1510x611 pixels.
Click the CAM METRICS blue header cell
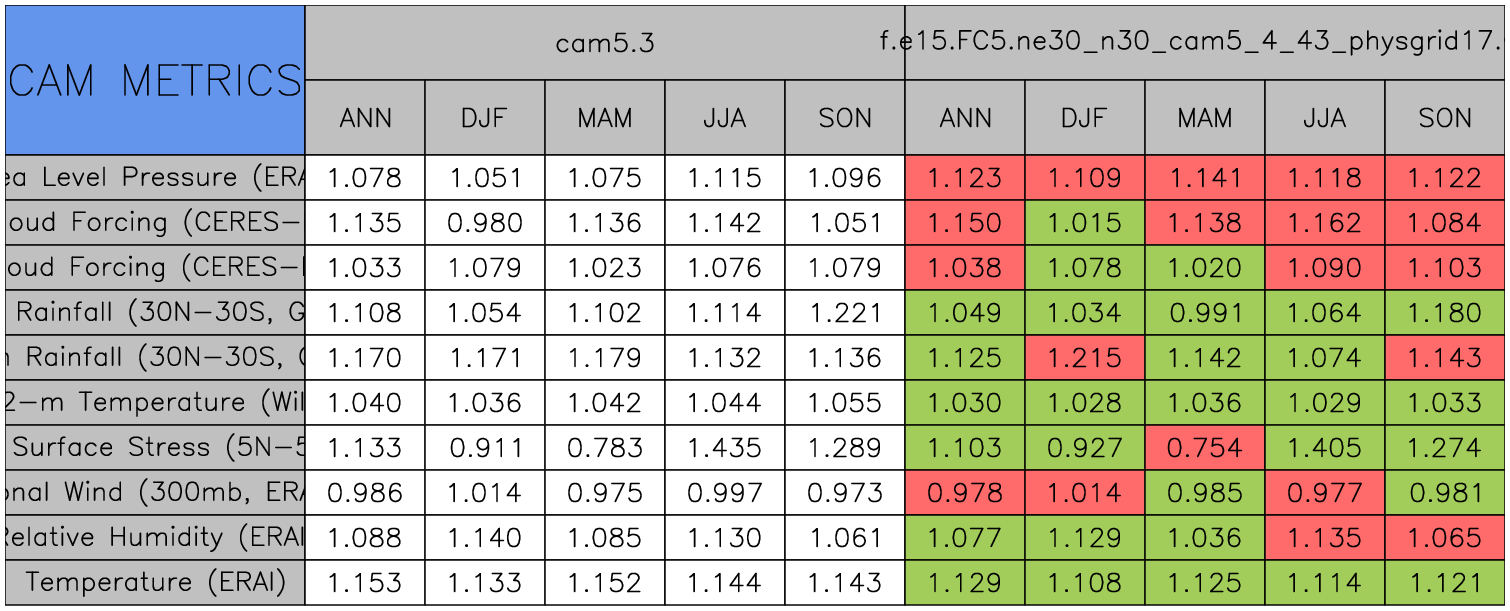155,80
